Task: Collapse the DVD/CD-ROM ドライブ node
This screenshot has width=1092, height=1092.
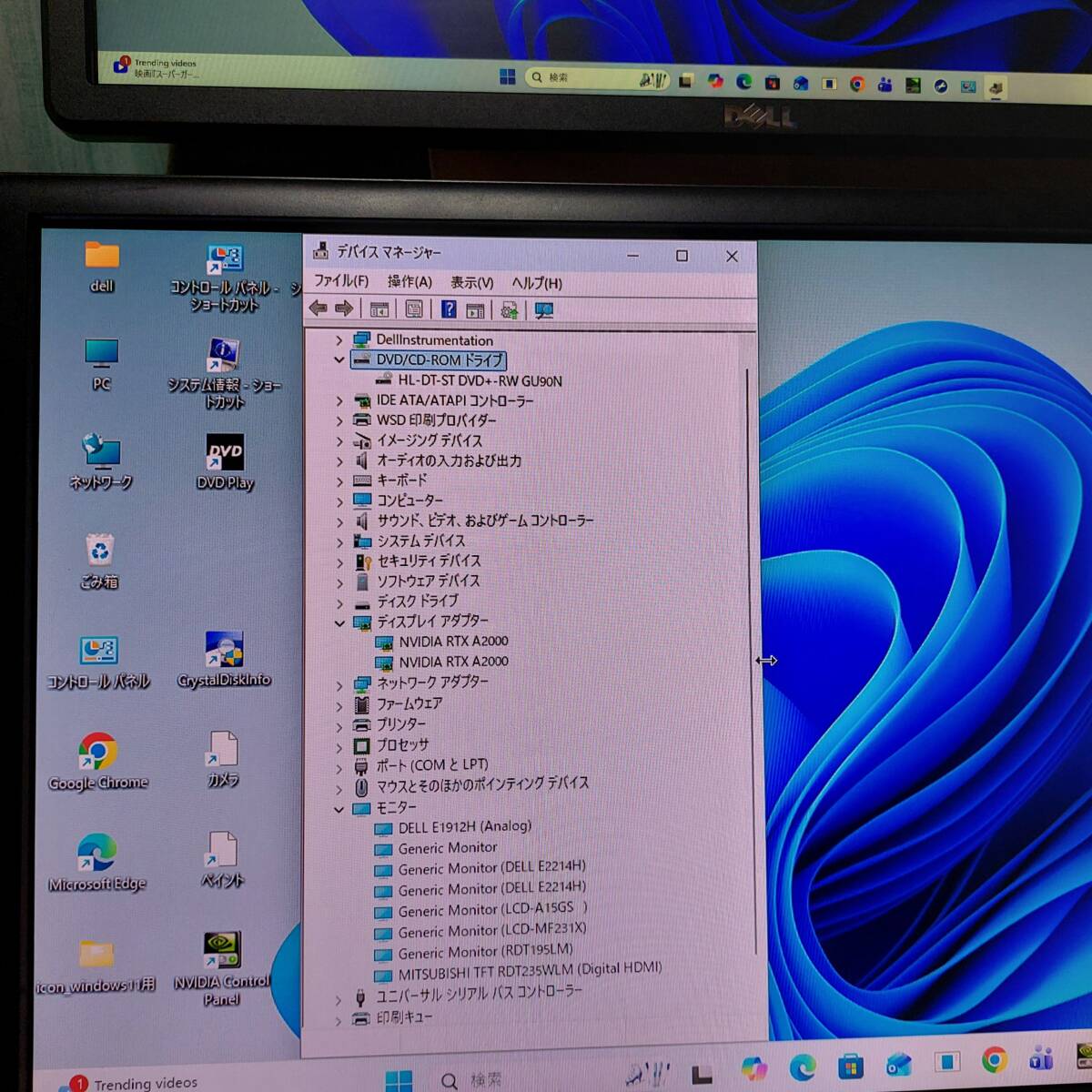Action: (x=339, y=360)
